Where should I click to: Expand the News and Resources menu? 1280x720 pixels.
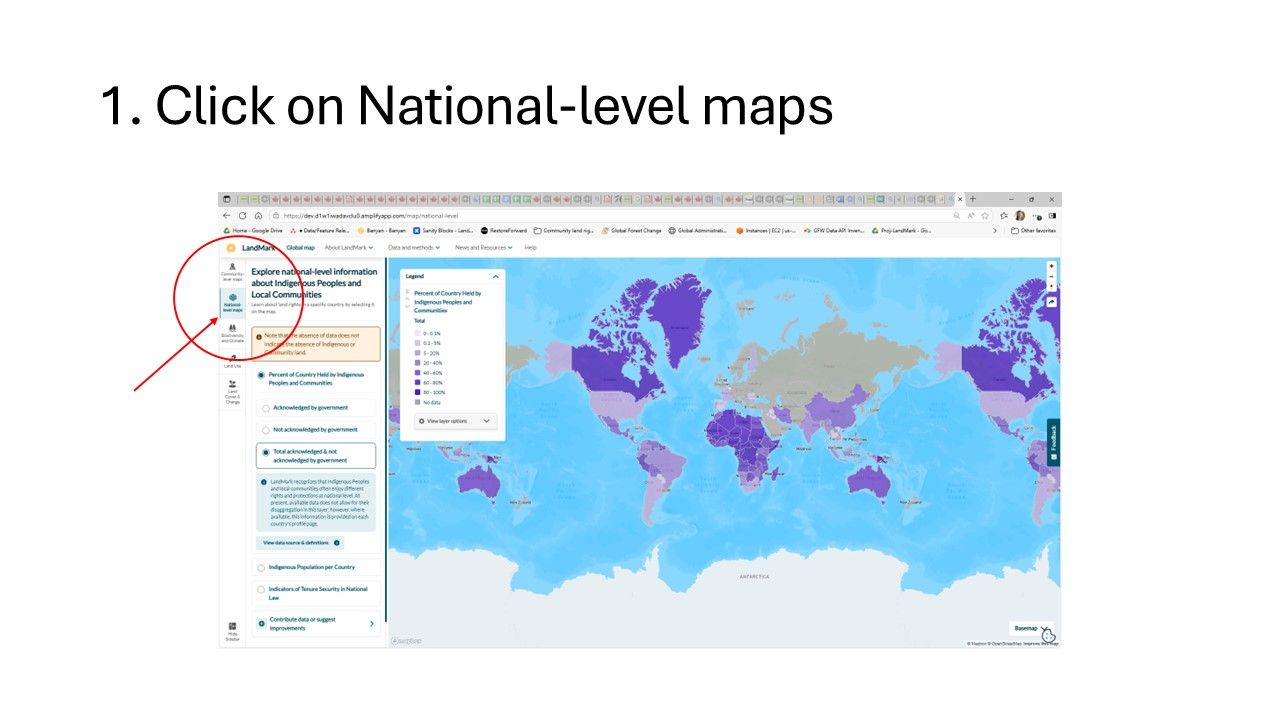tap(484, 247)
